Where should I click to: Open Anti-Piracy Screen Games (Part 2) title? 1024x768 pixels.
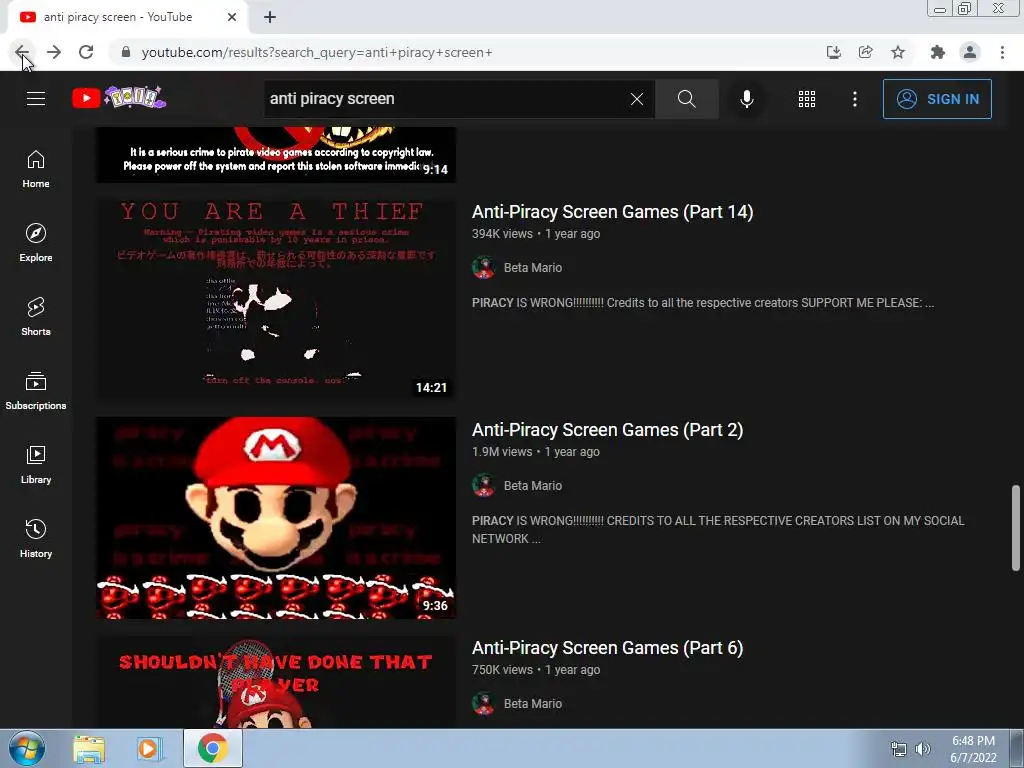coord(607,430)
